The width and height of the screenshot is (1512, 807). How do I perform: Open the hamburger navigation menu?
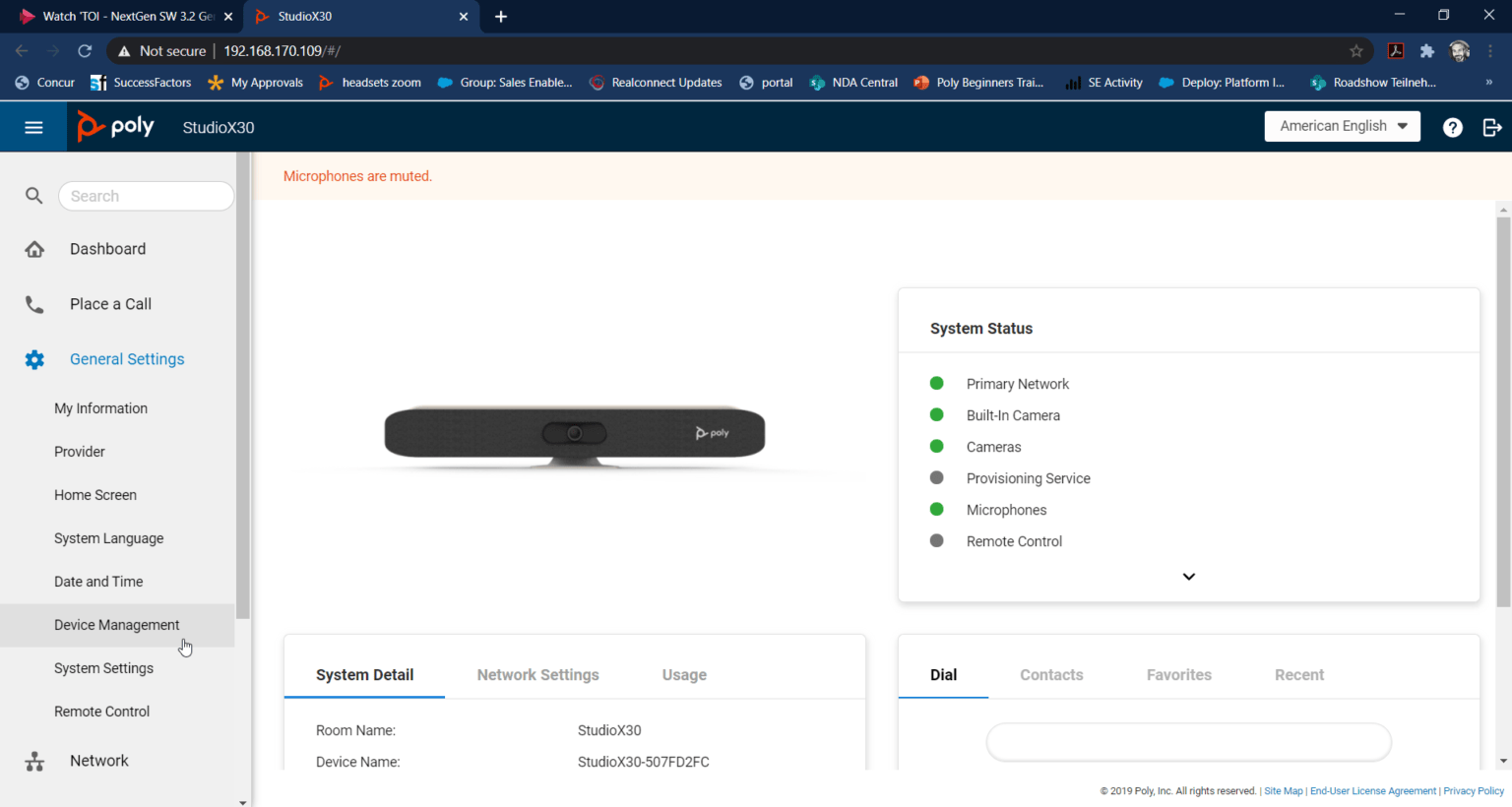[x=33, y=127]
